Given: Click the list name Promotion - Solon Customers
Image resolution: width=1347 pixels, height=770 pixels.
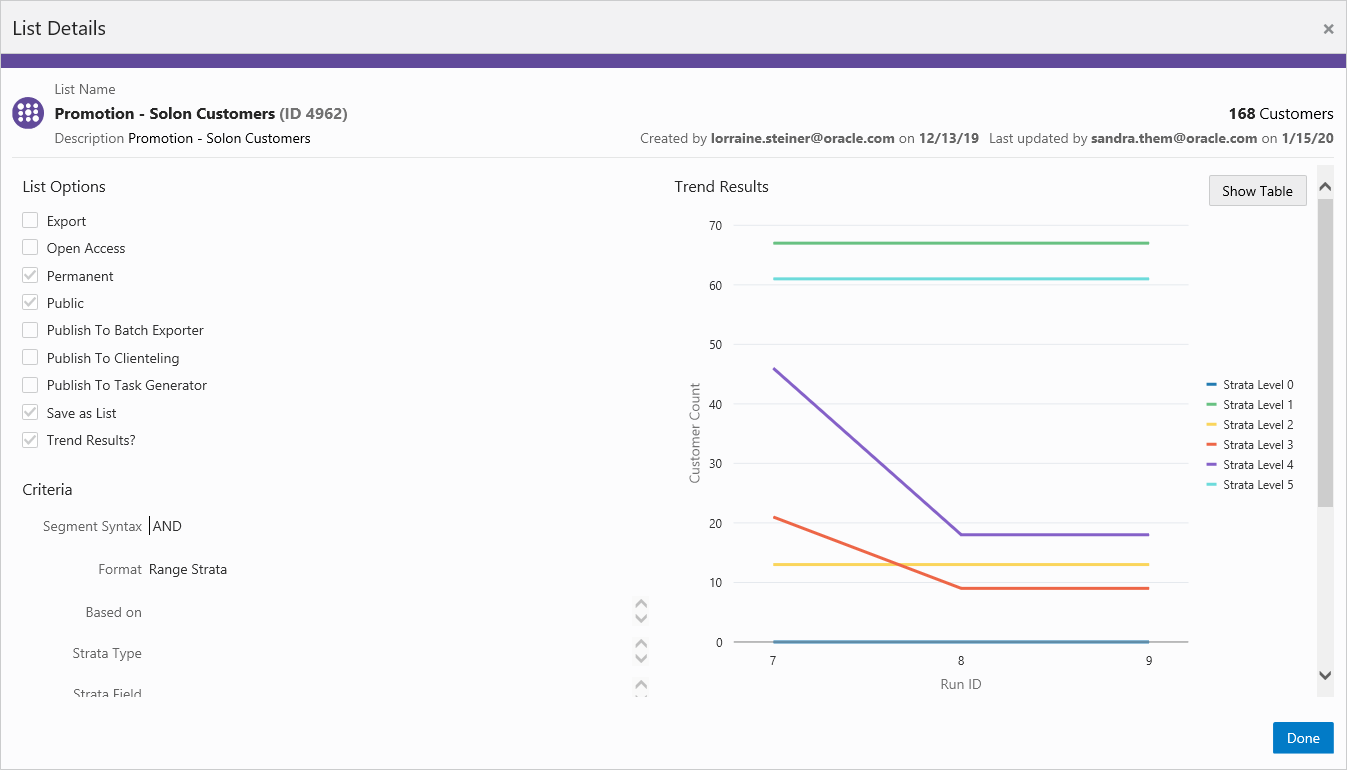Looking at the screenshot, I should coord(165,113).
